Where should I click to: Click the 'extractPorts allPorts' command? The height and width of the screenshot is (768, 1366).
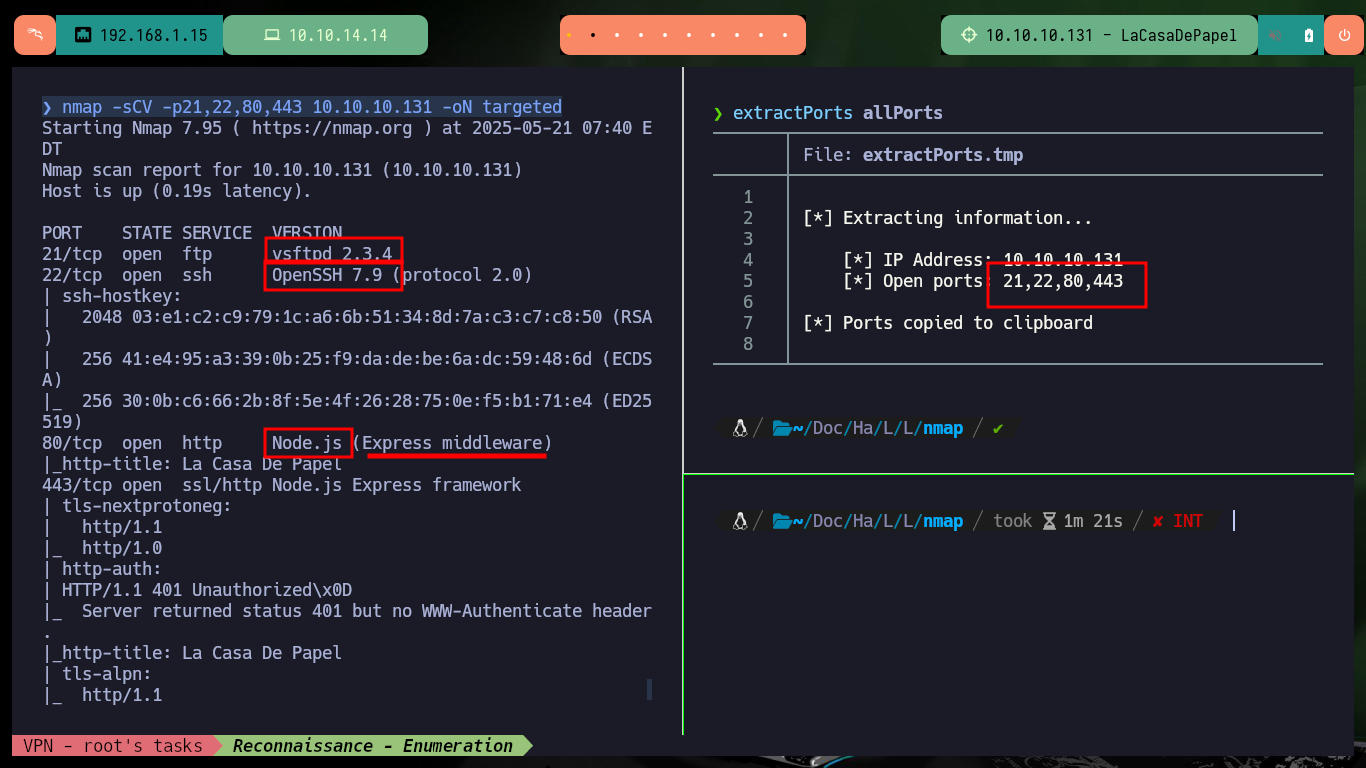[x=838, y=113]
